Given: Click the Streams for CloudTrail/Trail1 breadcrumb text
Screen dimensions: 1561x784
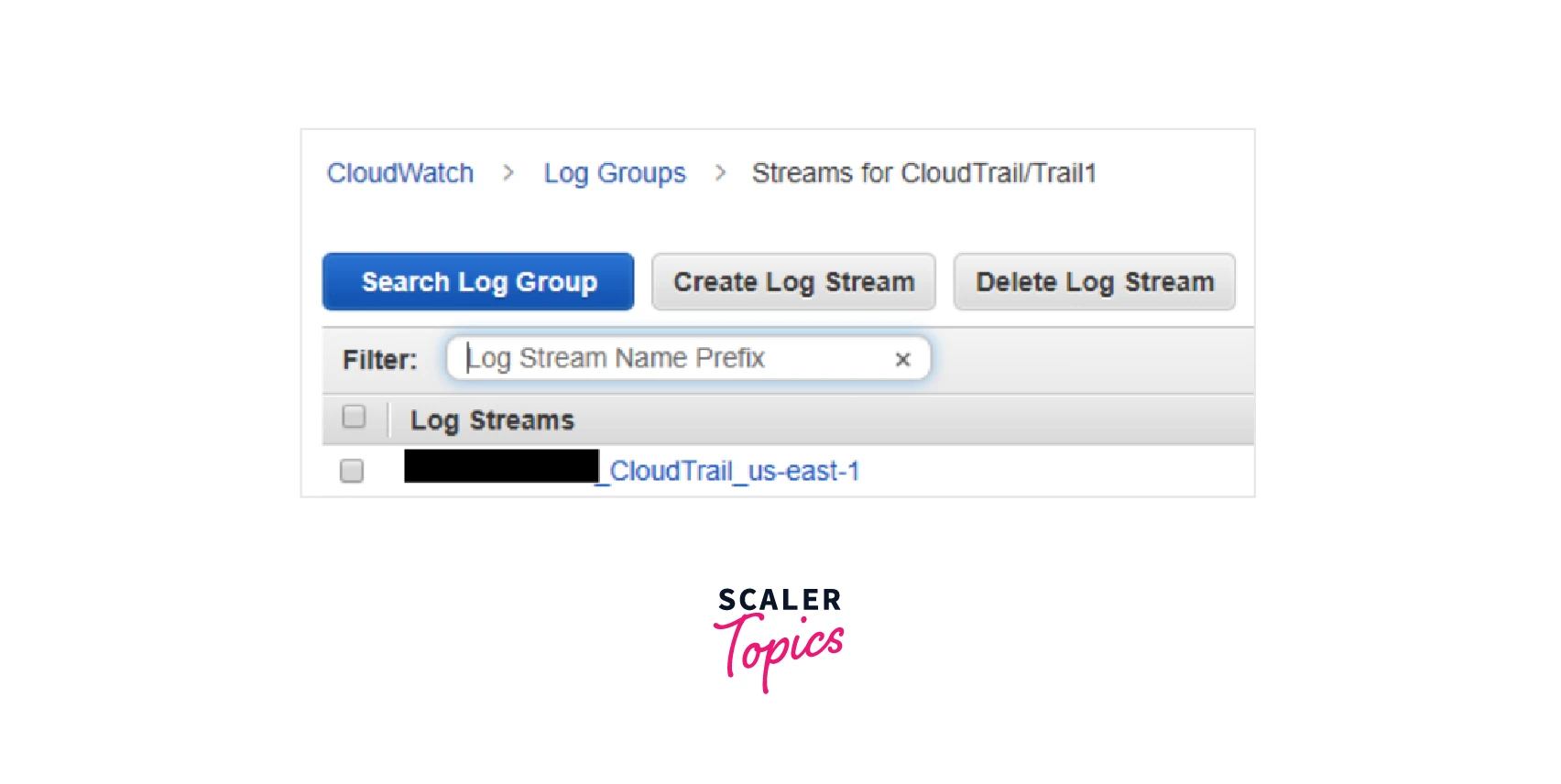Looking at the screenshot, I should pos(924,173).
